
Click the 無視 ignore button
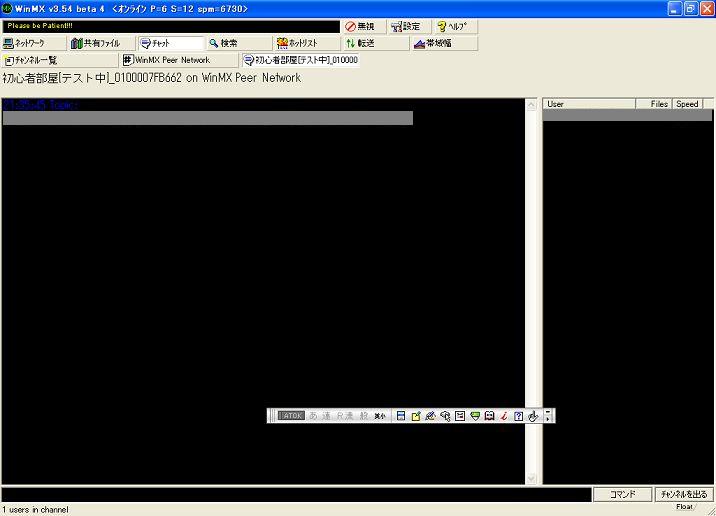tap(363, 27)
